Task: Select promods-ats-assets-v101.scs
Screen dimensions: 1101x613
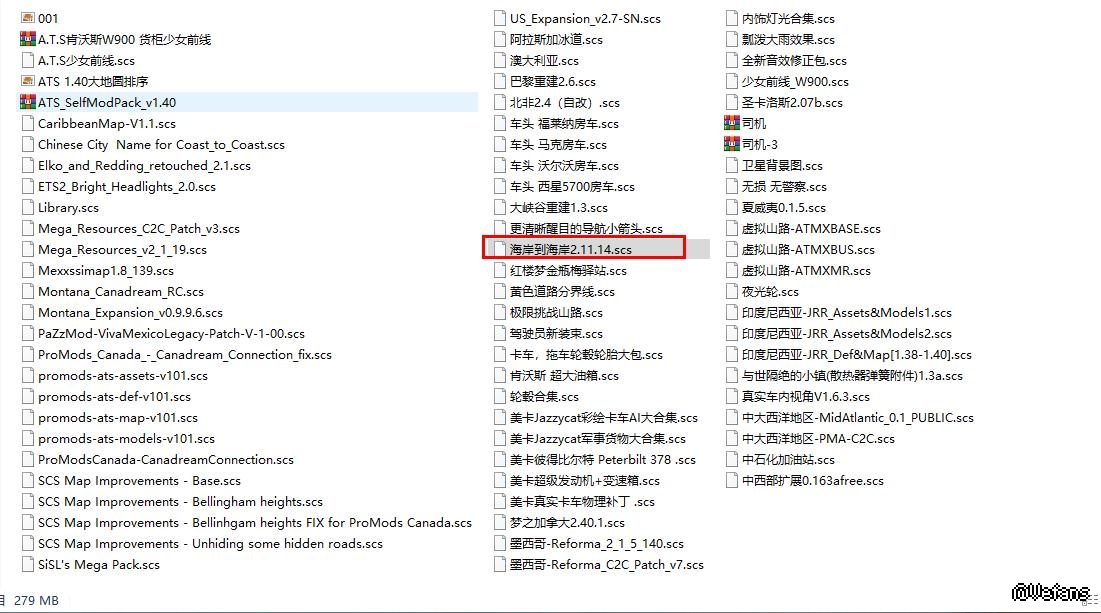Action: [x=123, y=376]
